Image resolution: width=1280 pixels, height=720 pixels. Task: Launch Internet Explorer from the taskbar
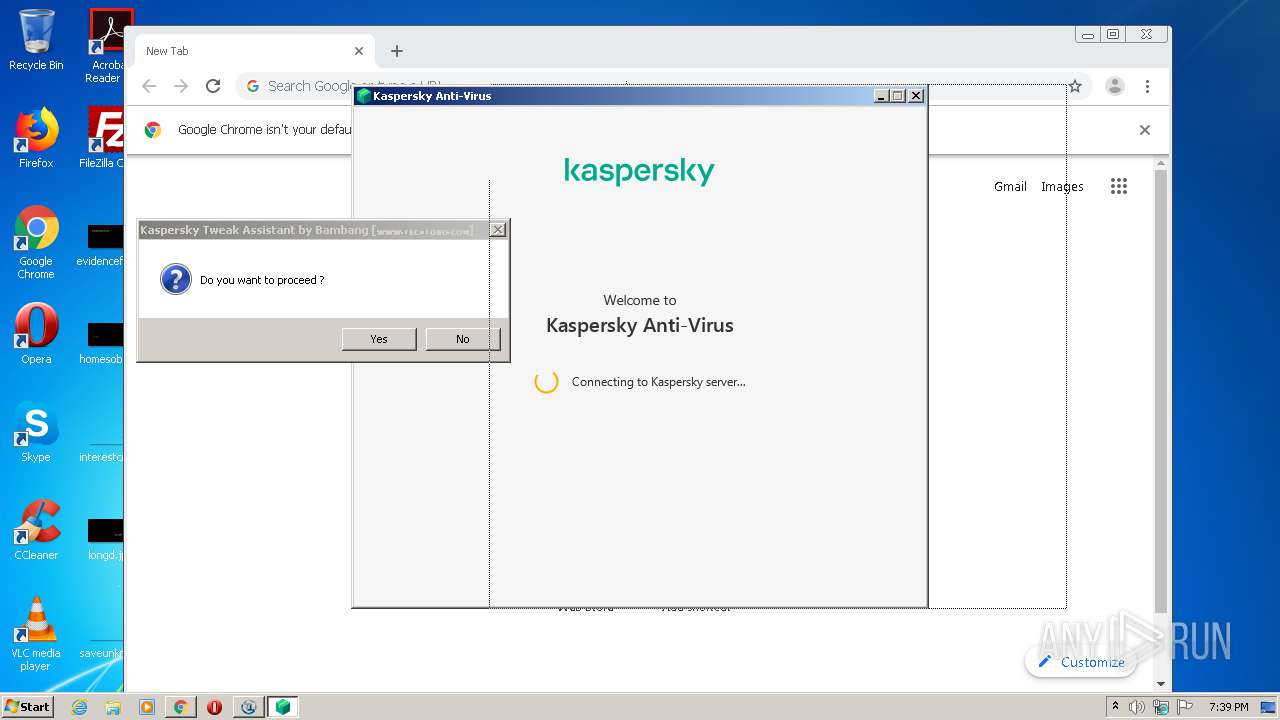pos(79,707)
